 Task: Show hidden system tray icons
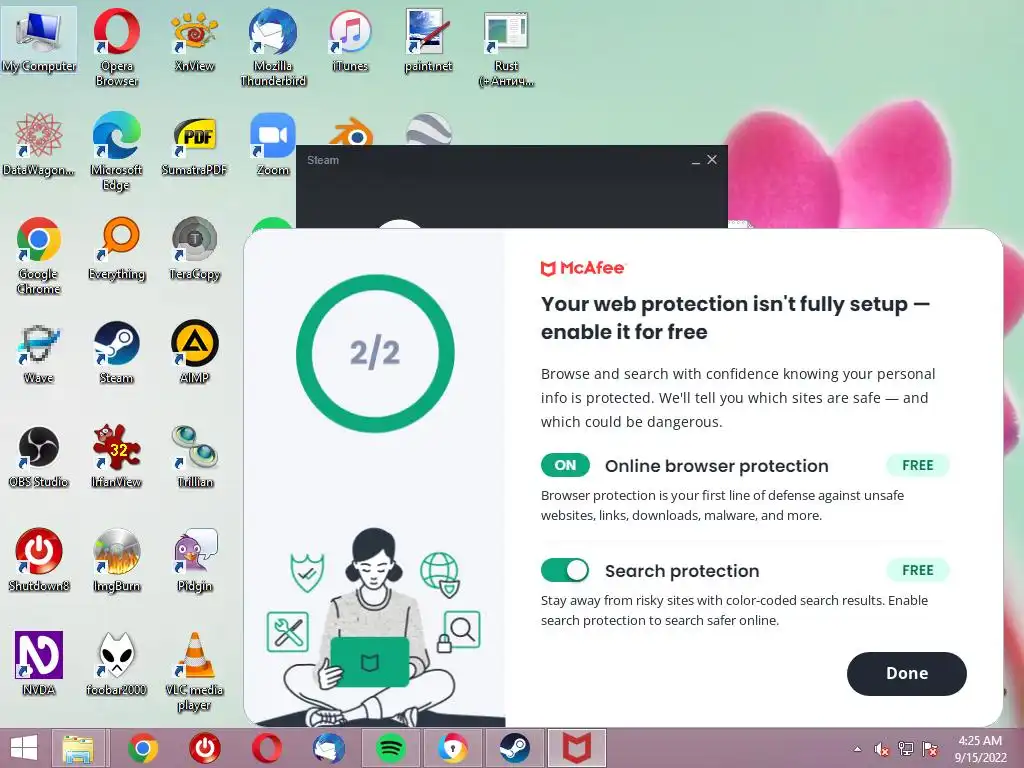coord(857,749)
